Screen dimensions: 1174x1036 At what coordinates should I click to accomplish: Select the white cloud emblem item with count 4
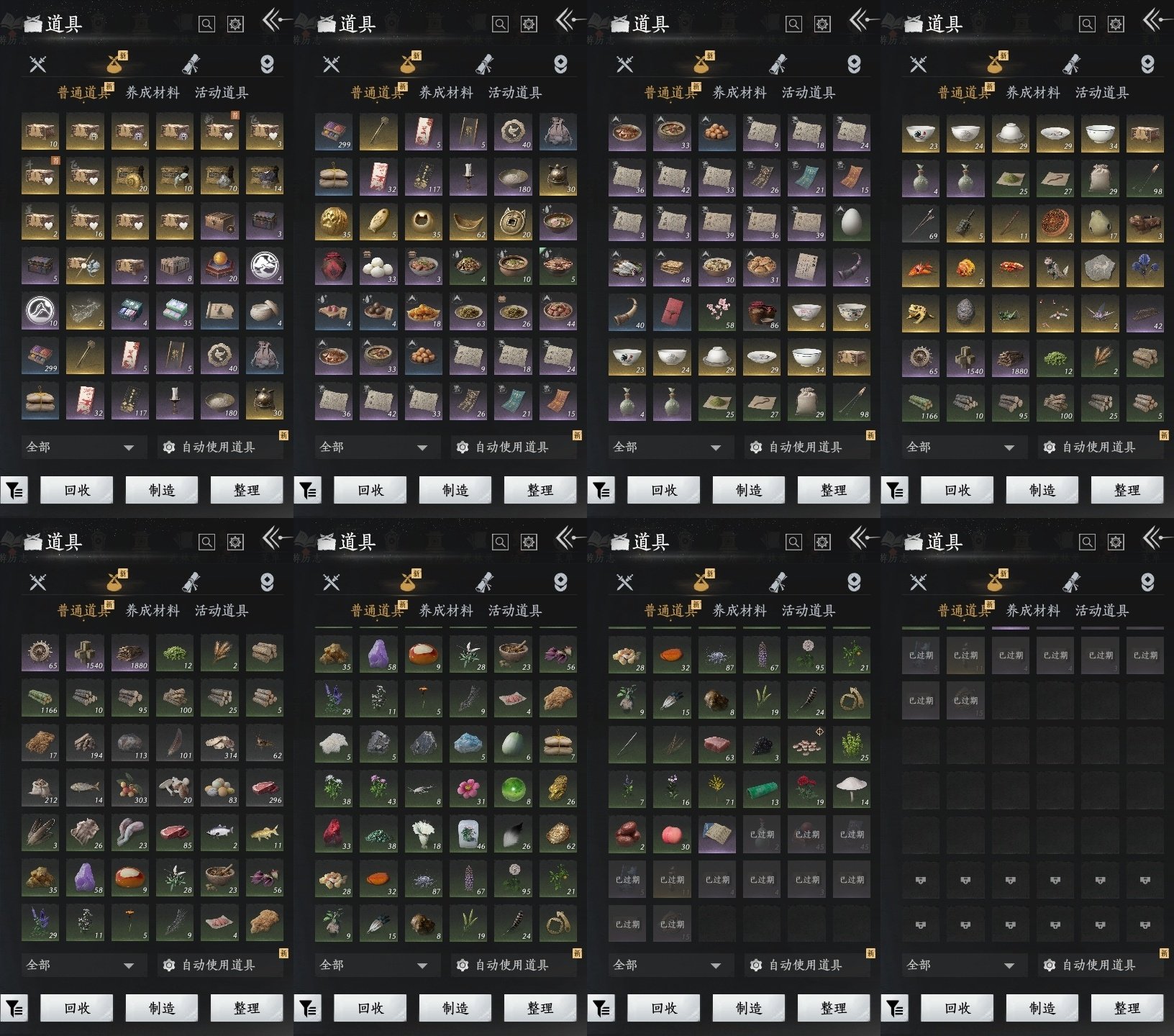(x=264, y=267)
